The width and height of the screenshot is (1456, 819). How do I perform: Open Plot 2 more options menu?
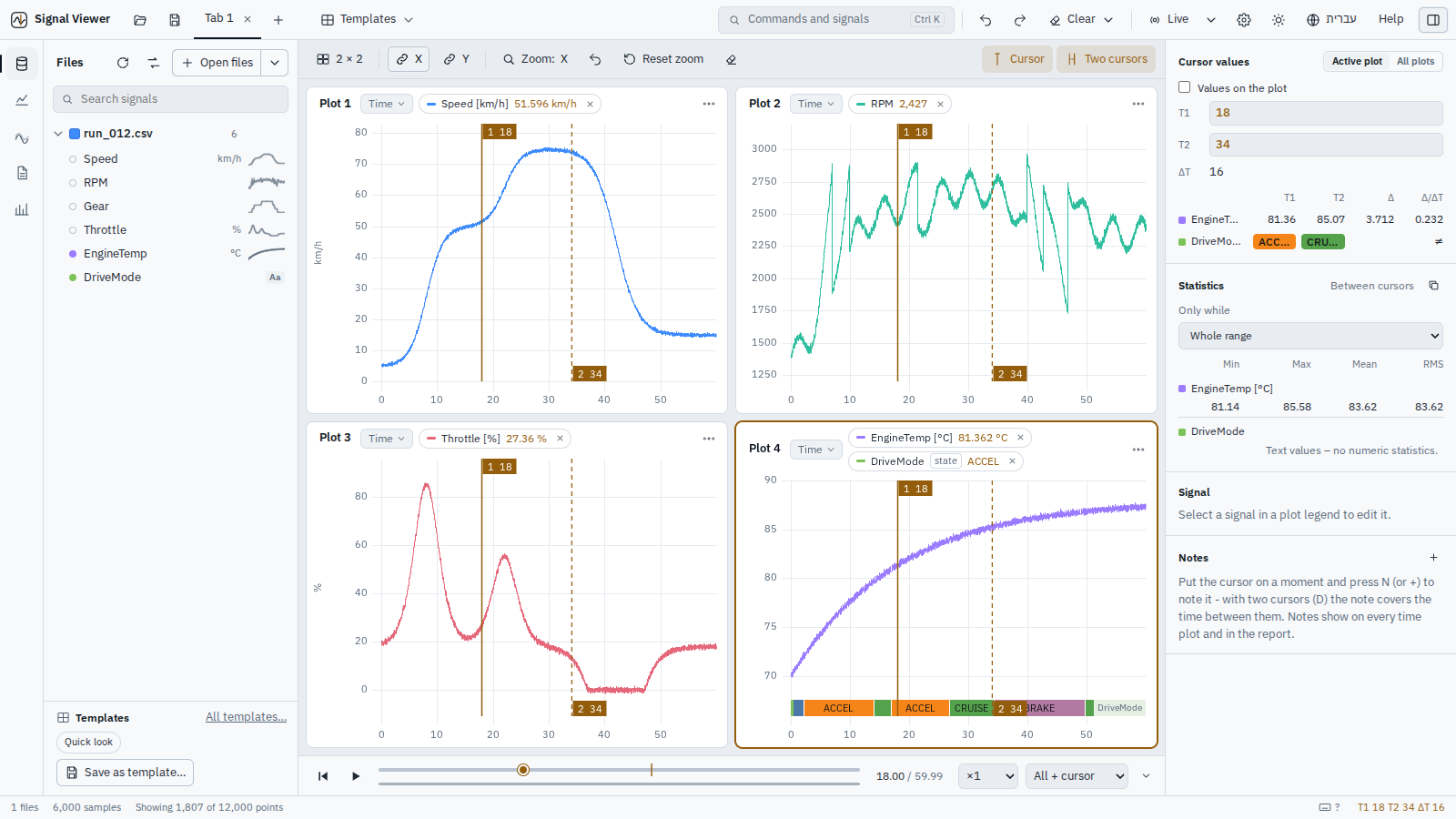click(x=1138, y=104)
